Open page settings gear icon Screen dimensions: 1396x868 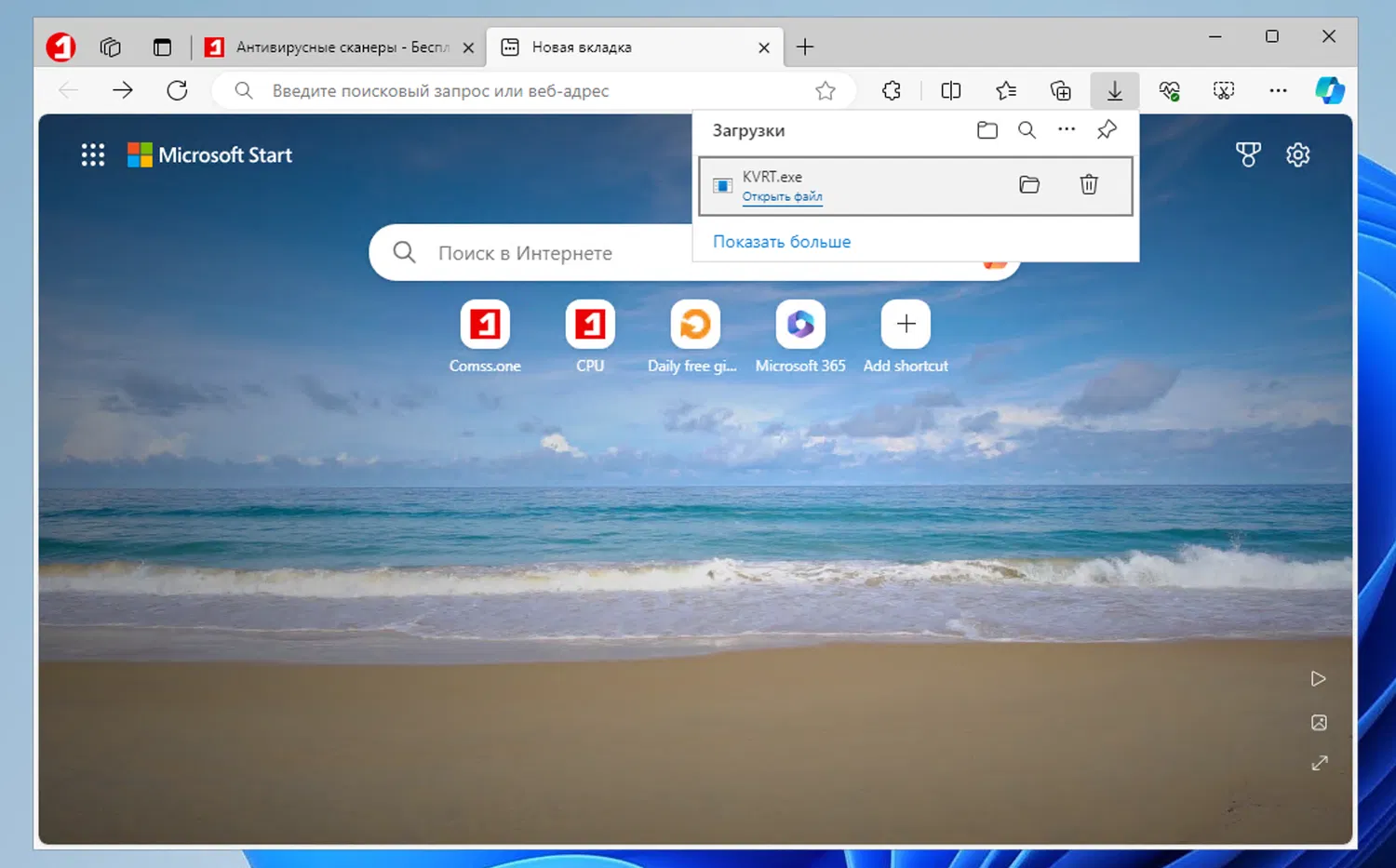(1298, 154)
